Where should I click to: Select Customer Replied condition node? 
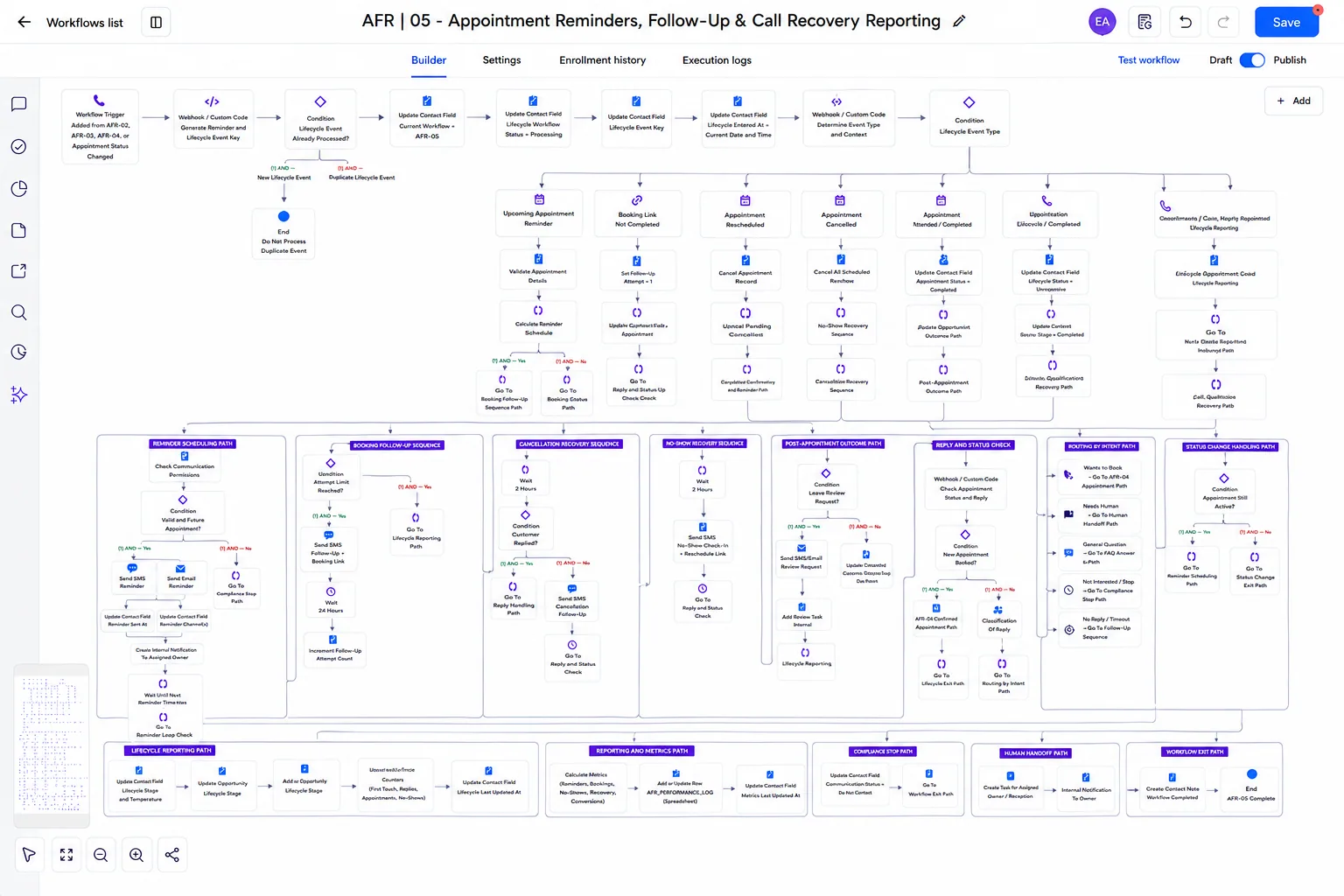(525, 528)
